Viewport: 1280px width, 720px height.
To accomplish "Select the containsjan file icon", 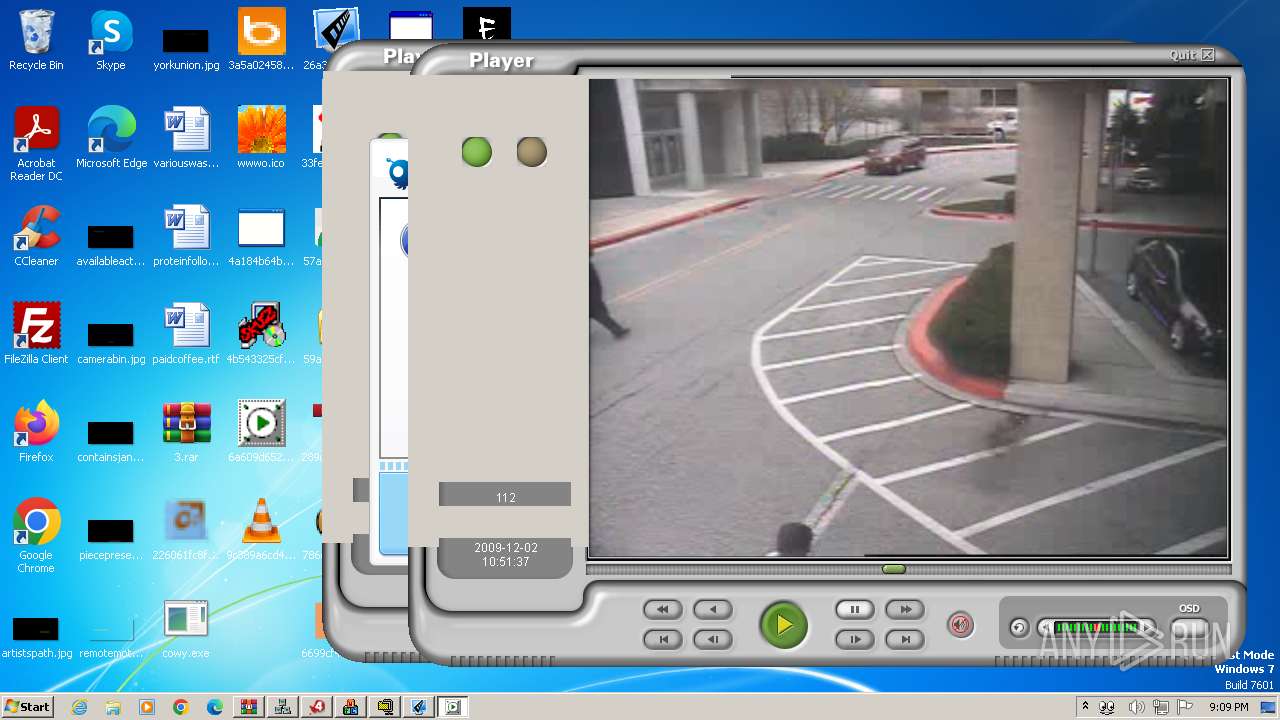I will pyautogui.click(x=111, y=439).
